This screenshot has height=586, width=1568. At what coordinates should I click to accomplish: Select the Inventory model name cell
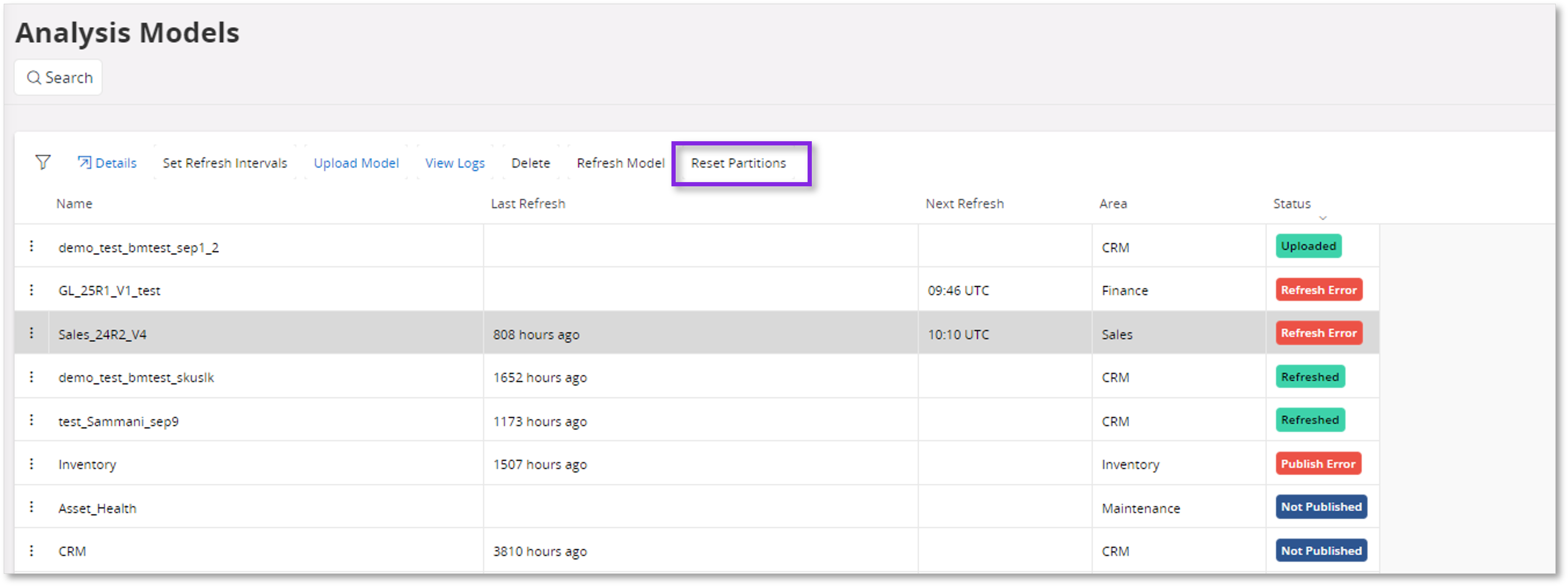87,465
